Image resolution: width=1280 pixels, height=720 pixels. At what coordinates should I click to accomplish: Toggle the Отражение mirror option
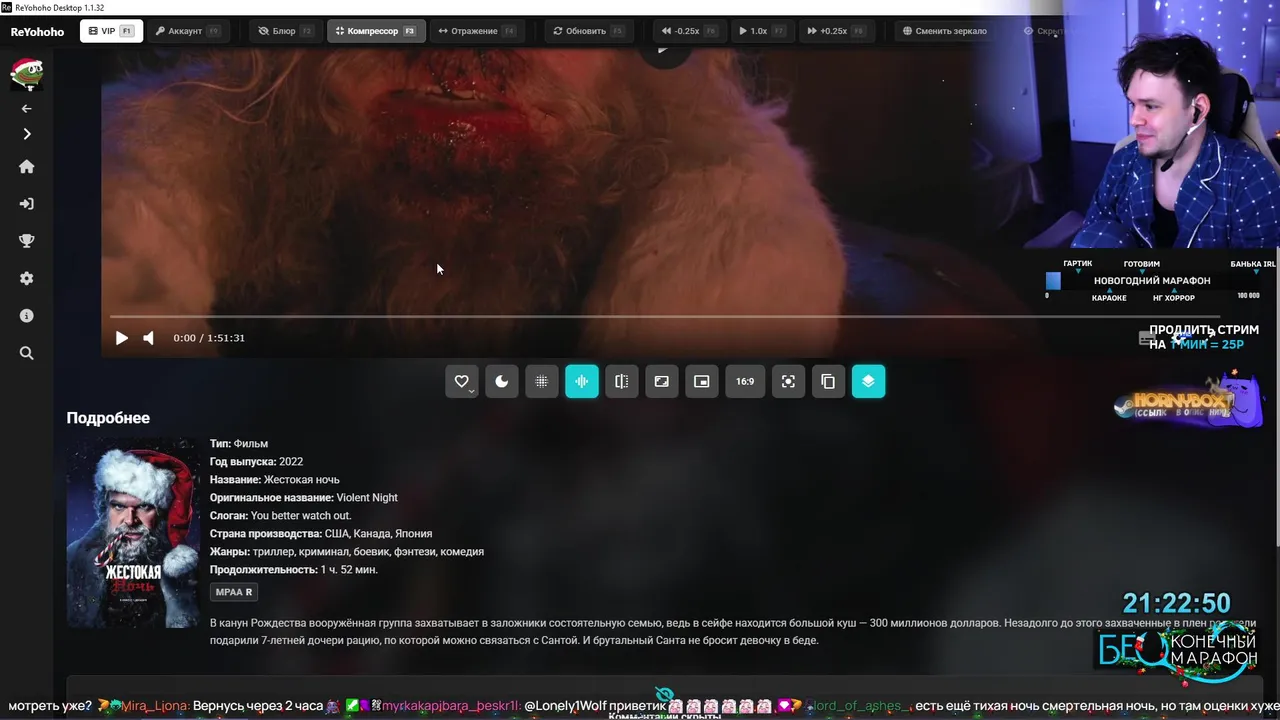[x=477, y=31]
